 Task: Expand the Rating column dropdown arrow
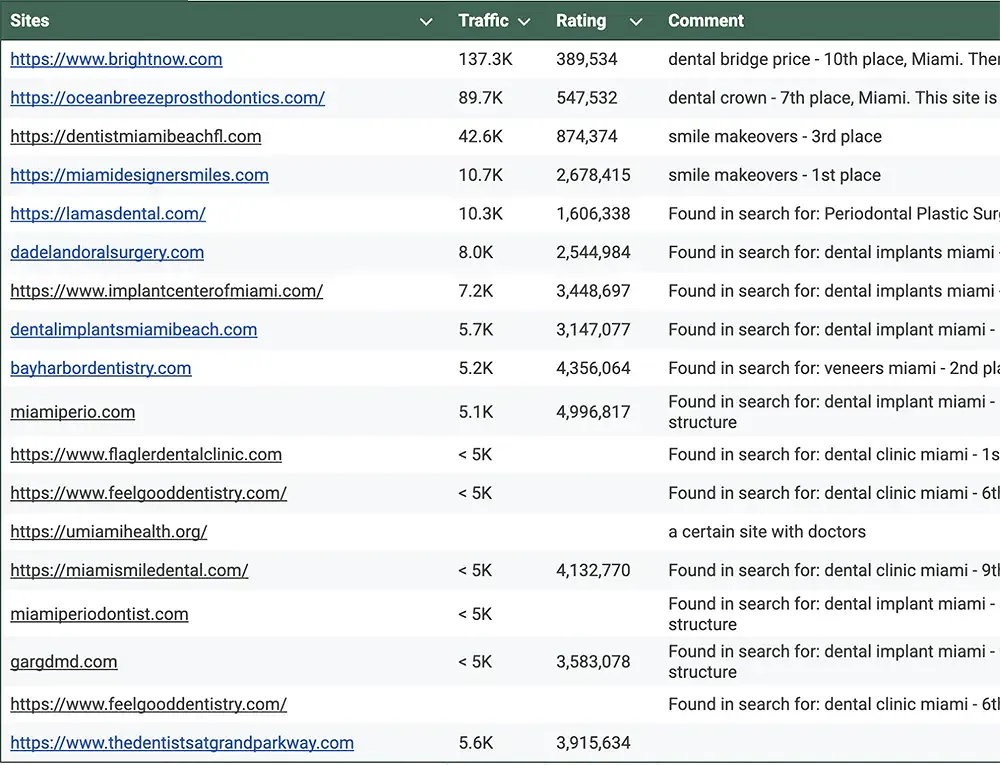636,21
